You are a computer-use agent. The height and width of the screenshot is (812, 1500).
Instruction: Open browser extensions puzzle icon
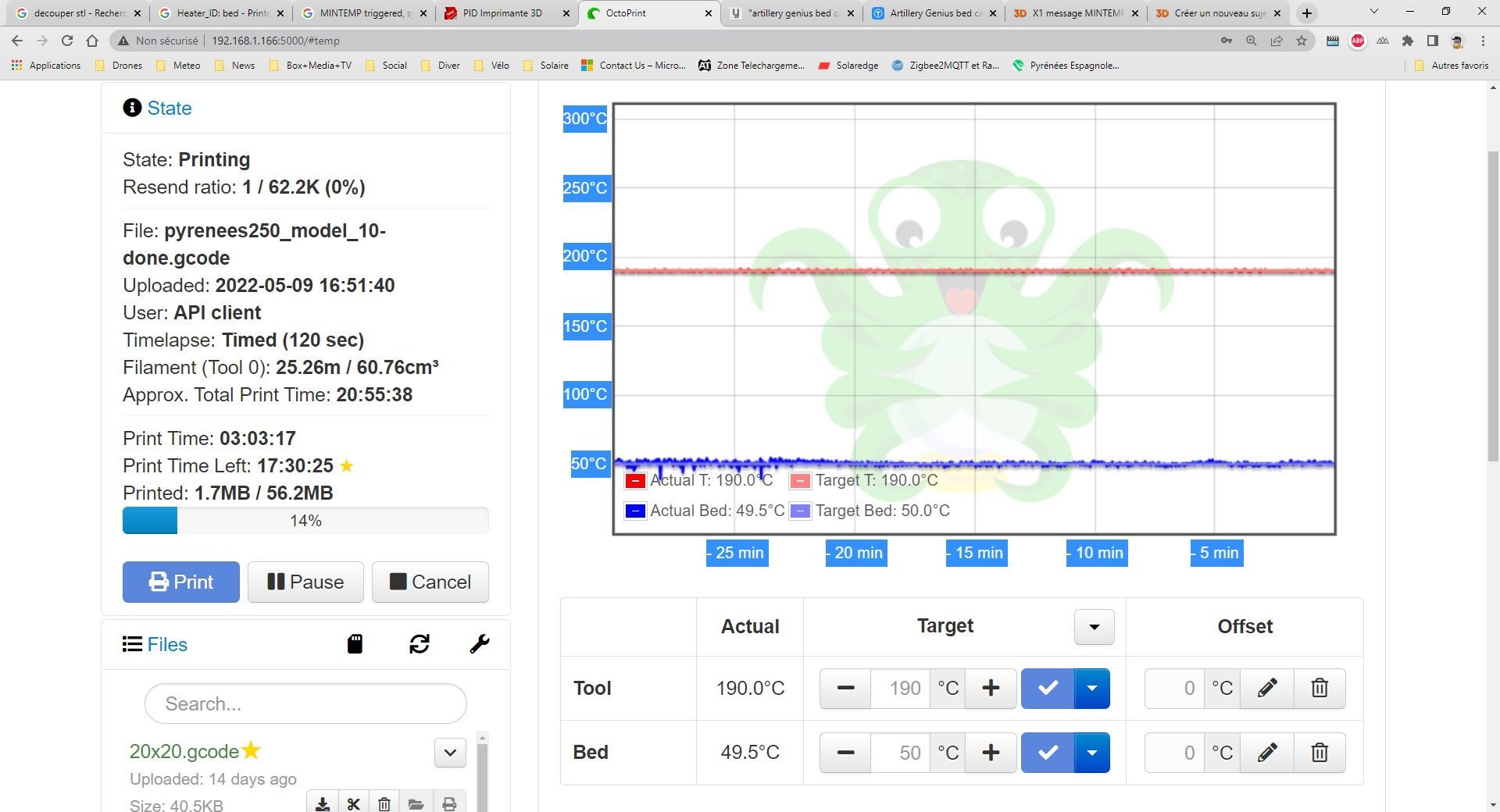1408,41
